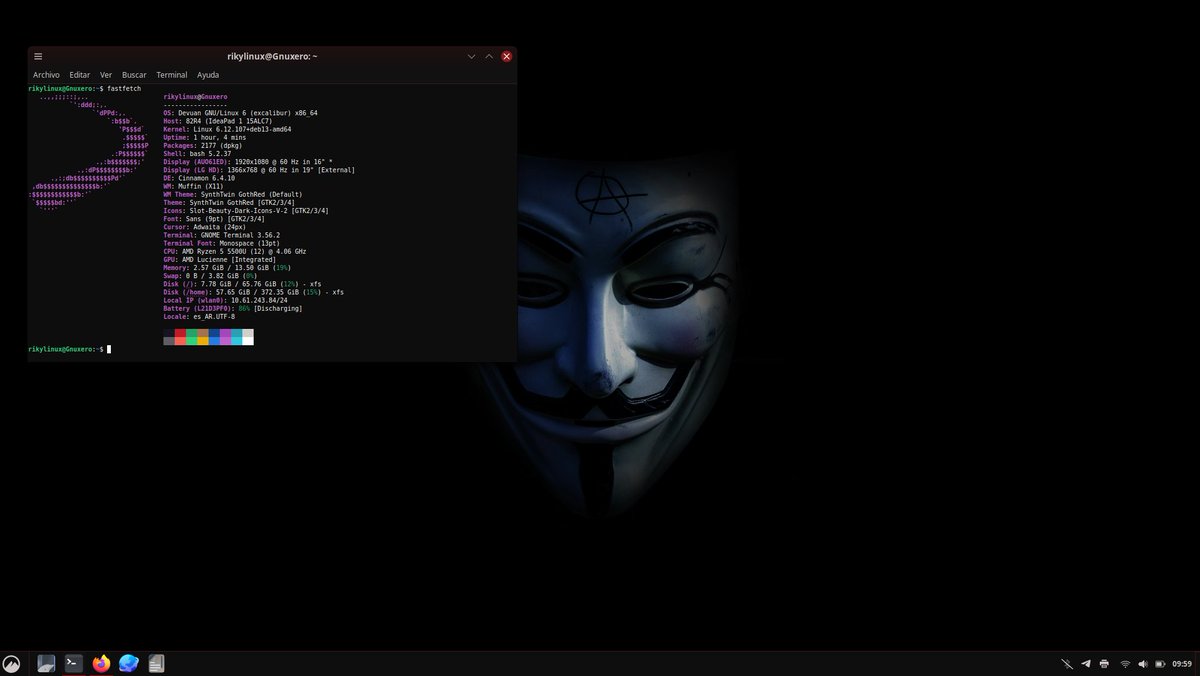Click the Kernel: Linux 6.12 line
The width and height of the screenshot is (1200, 676).
pos(227,129)
